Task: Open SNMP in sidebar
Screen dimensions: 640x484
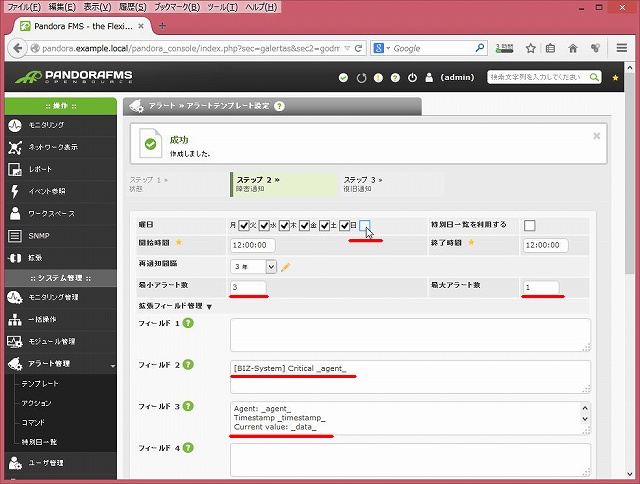Action: pyautogui.click(x=60, y=236)
